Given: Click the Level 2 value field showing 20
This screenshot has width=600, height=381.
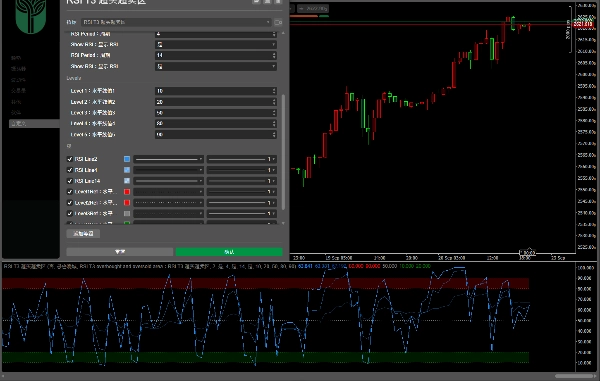Looking at the screenshot, I should (216, 102).
